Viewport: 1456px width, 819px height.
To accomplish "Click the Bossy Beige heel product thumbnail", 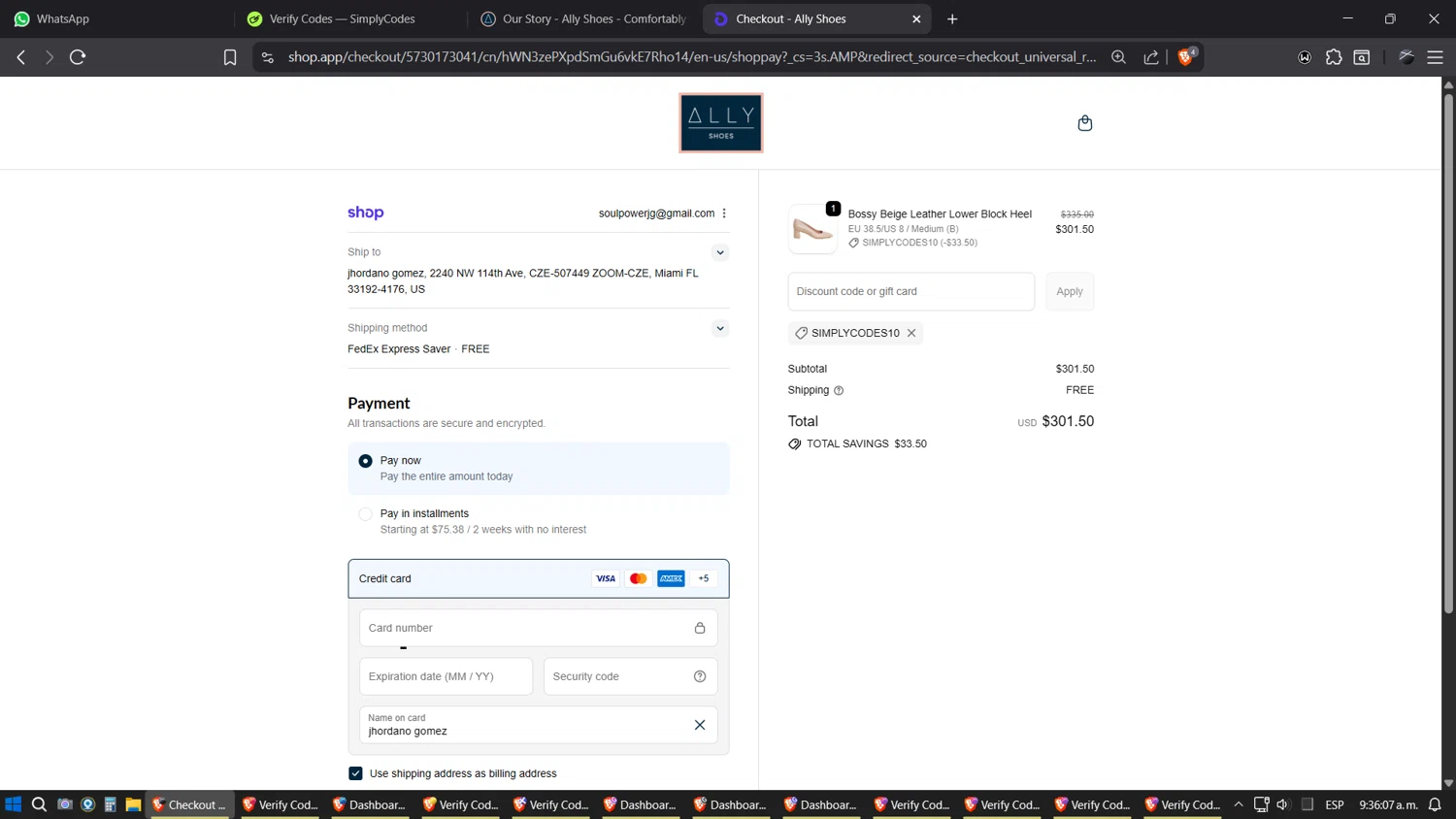I will point(812,229).
